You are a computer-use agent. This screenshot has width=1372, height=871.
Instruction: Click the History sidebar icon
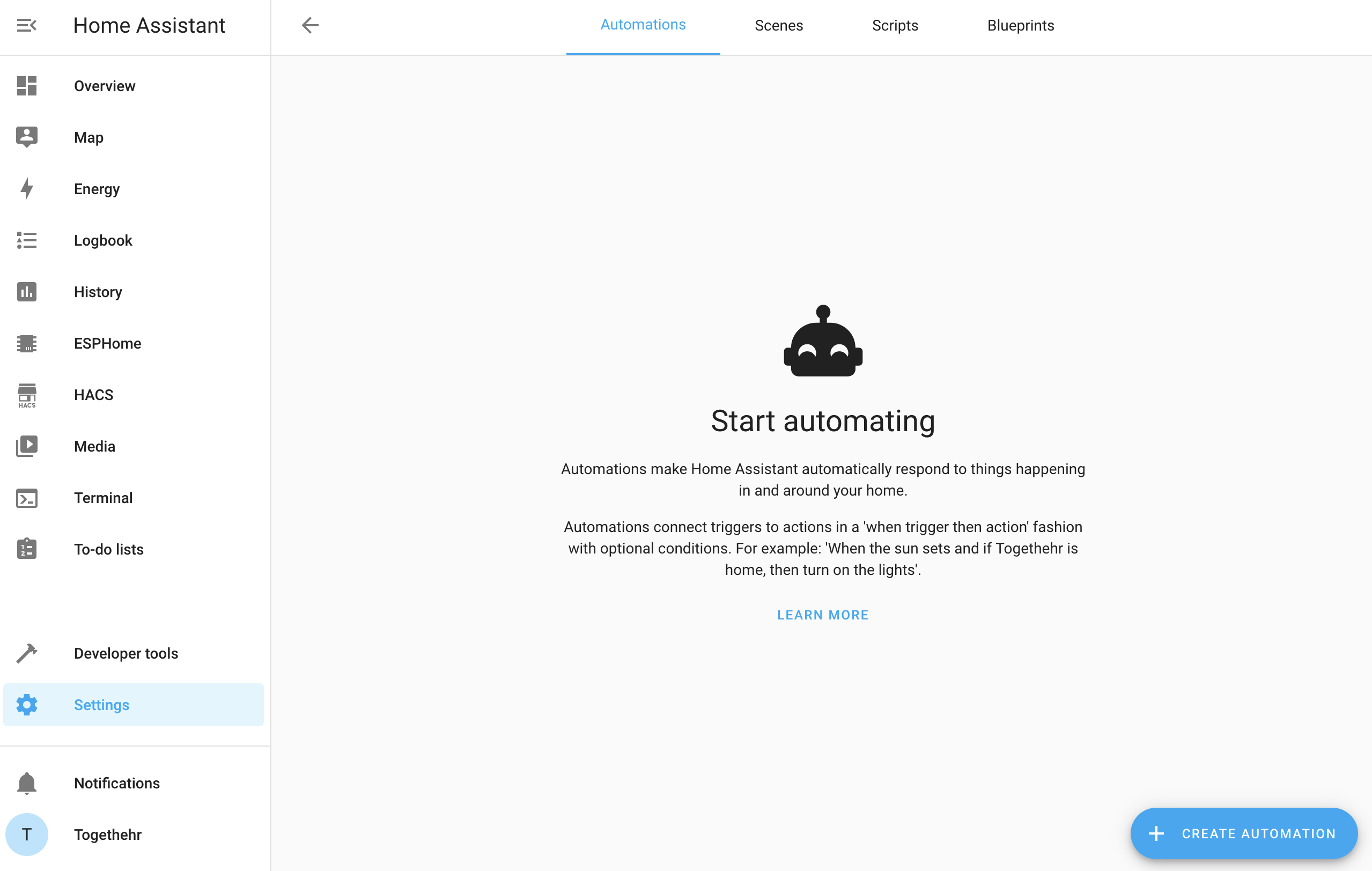pos(27,292)
